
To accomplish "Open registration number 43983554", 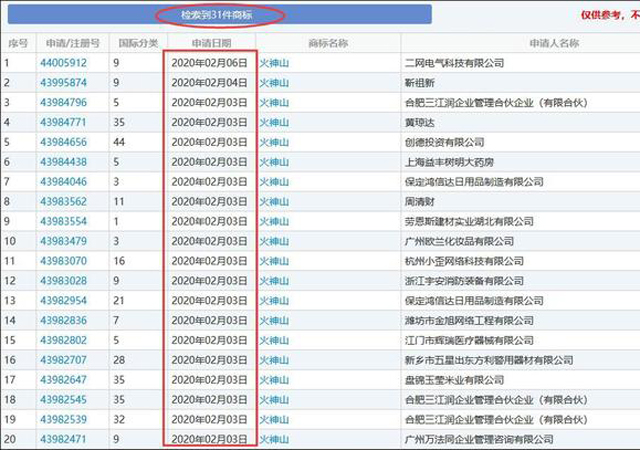I will click(63, 221).
